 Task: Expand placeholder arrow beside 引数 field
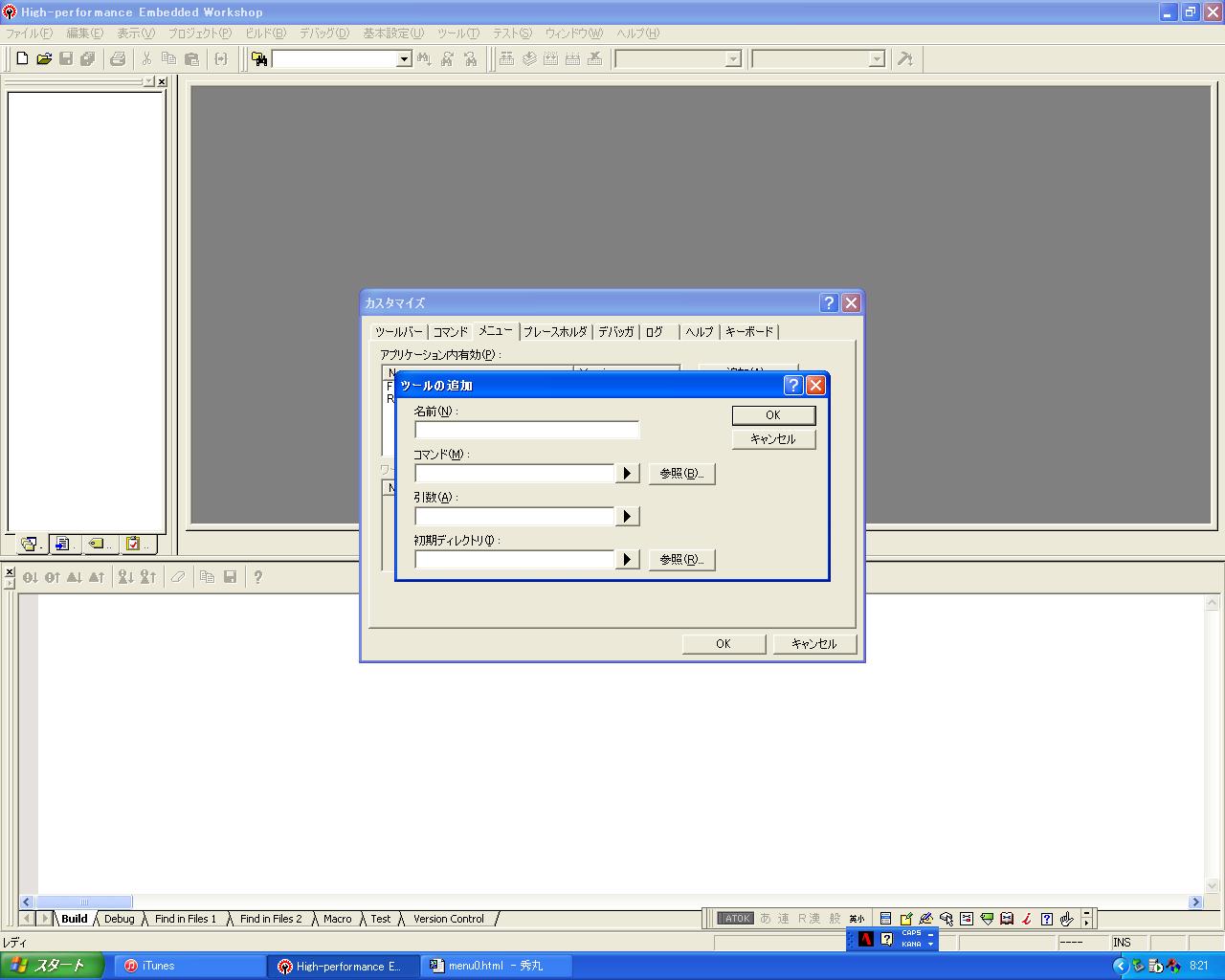627,517
